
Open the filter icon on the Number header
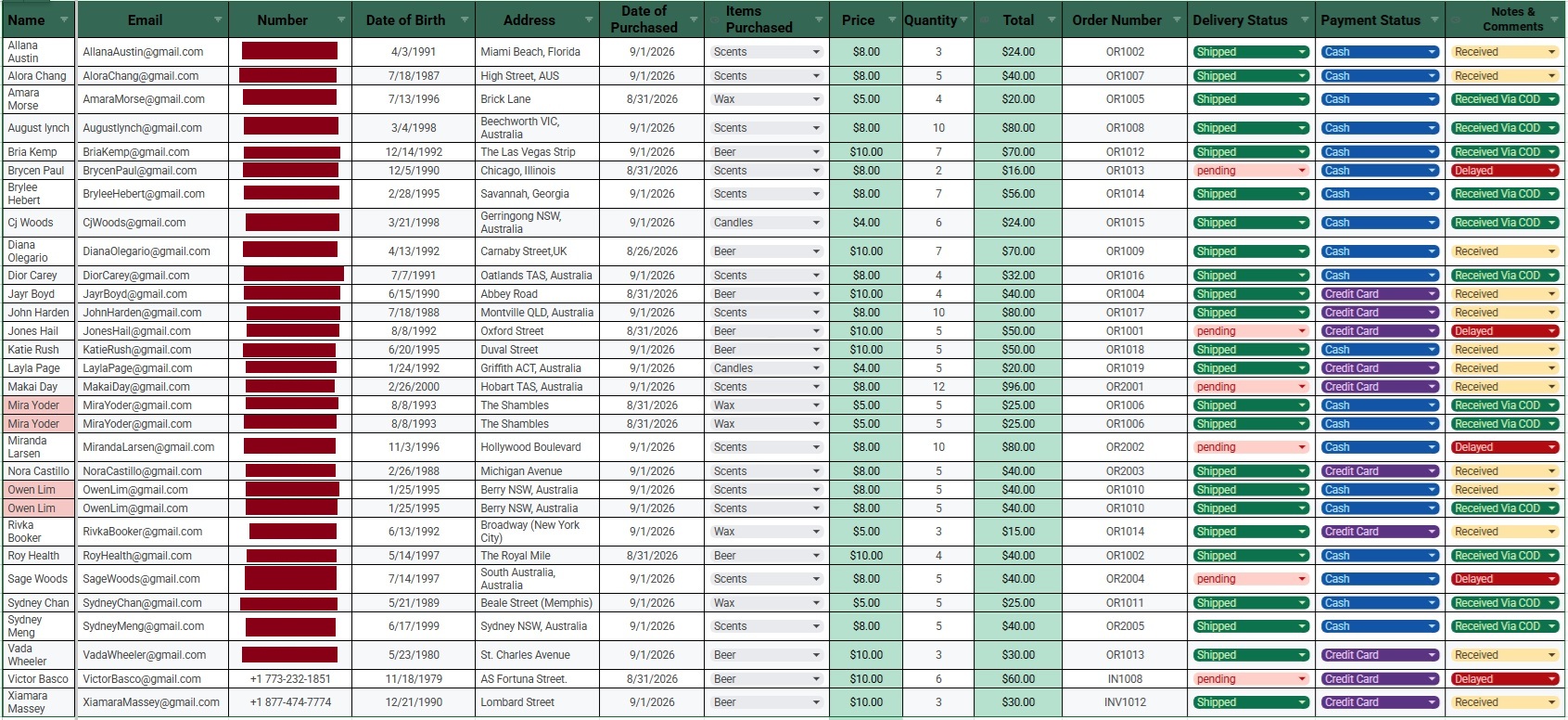(340, 19)
